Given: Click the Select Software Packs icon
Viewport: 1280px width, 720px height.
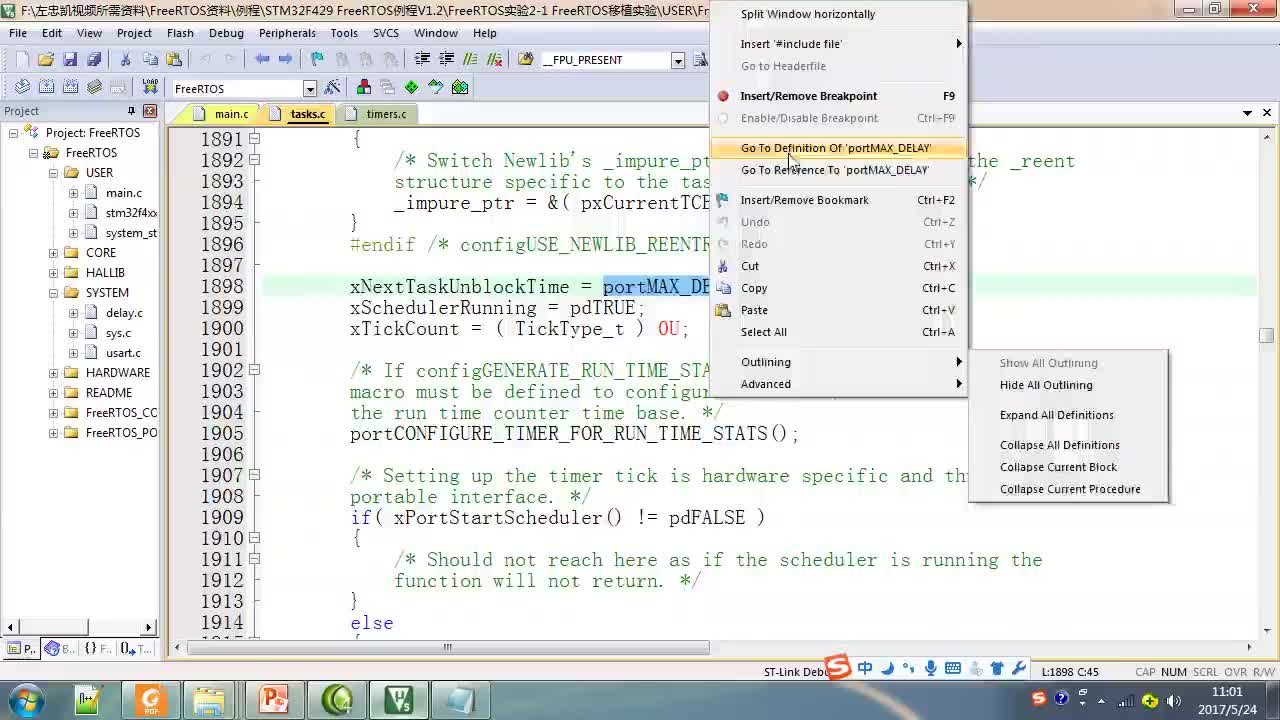Looking at the screenshot, I should (436, 87).
